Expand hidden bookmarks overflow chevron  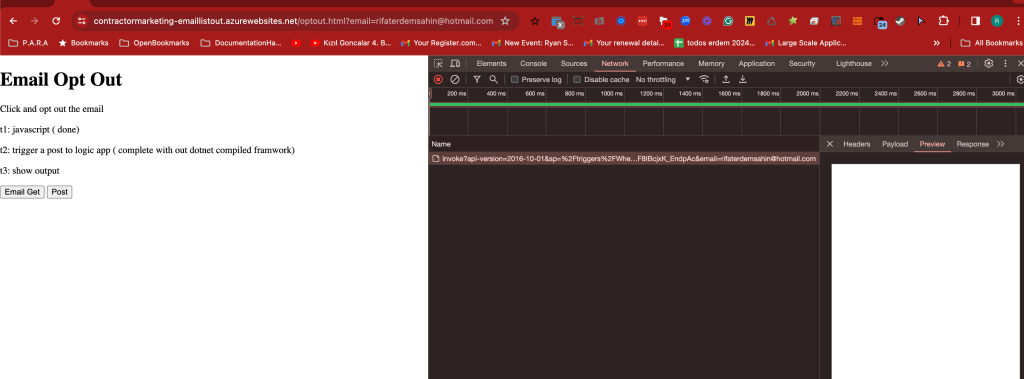(936, 43)
